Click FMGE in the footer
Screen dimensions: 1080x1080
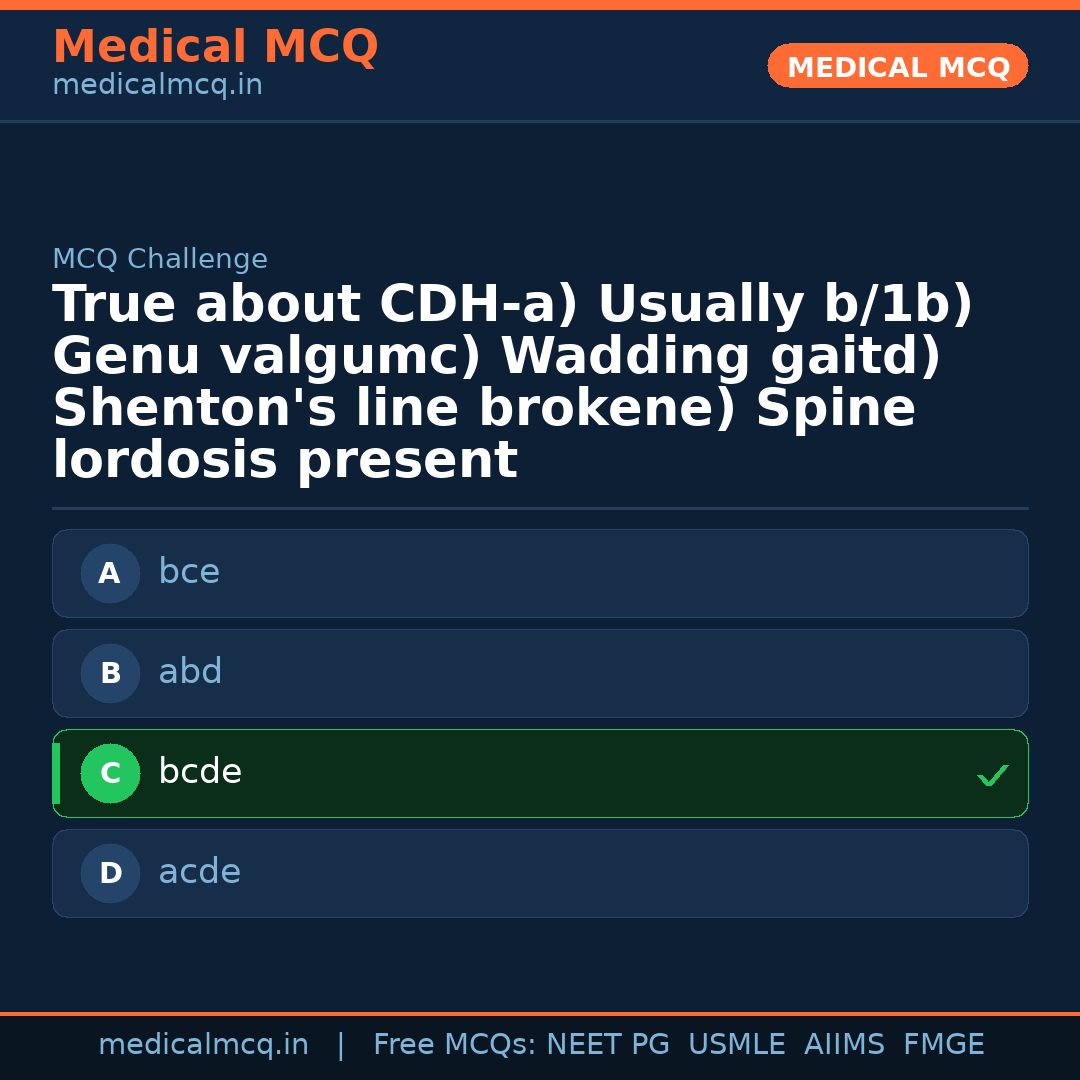[943, 1045]
